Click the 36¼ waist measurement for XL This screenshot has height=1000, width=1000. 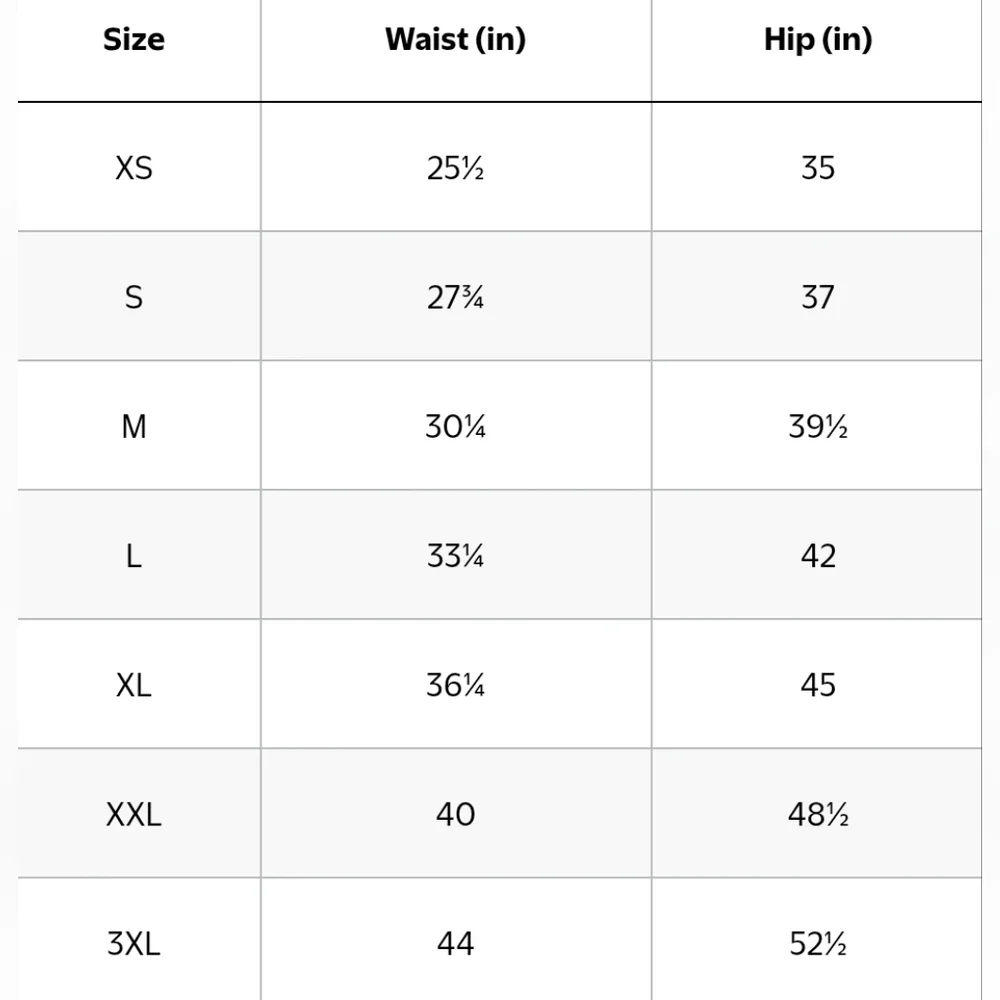(x=455, y=685)
